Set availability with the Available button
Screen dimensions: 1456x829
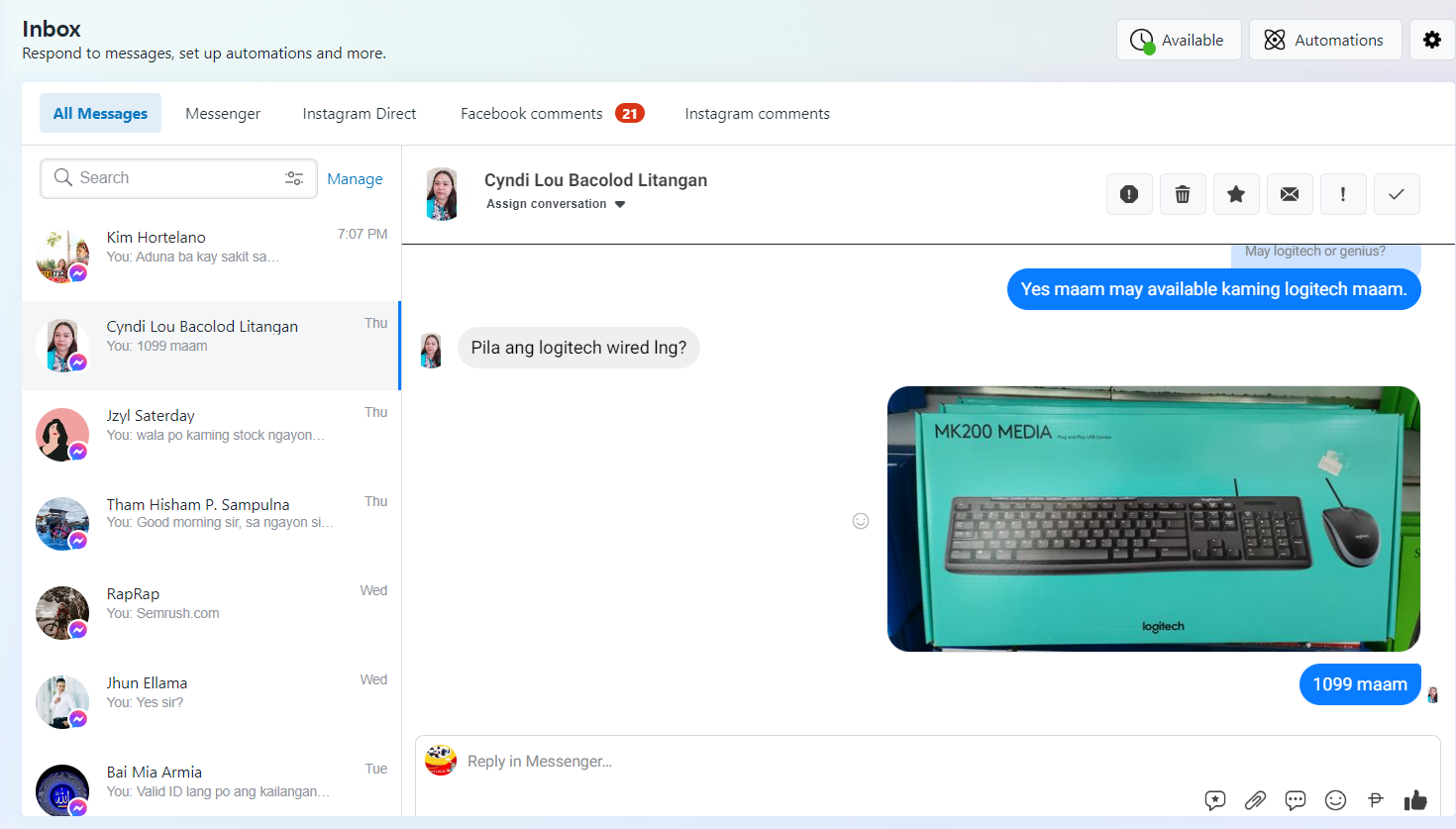[x=1179, y=40]
